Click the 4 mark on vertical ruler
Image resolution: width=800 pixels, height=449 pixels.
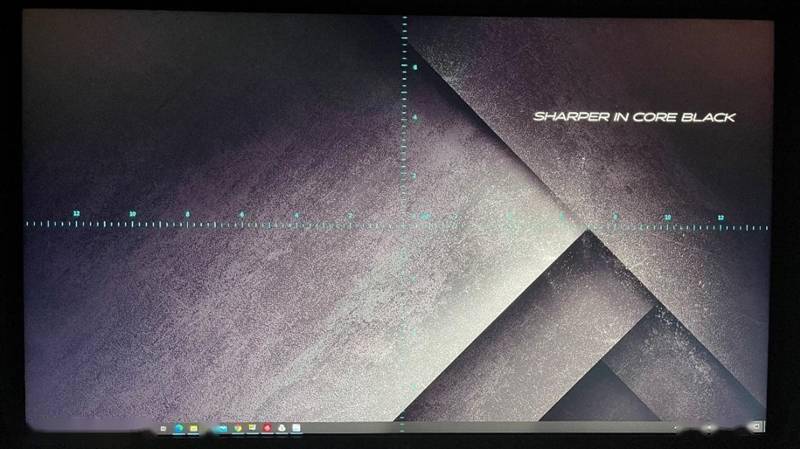[415, 117]
